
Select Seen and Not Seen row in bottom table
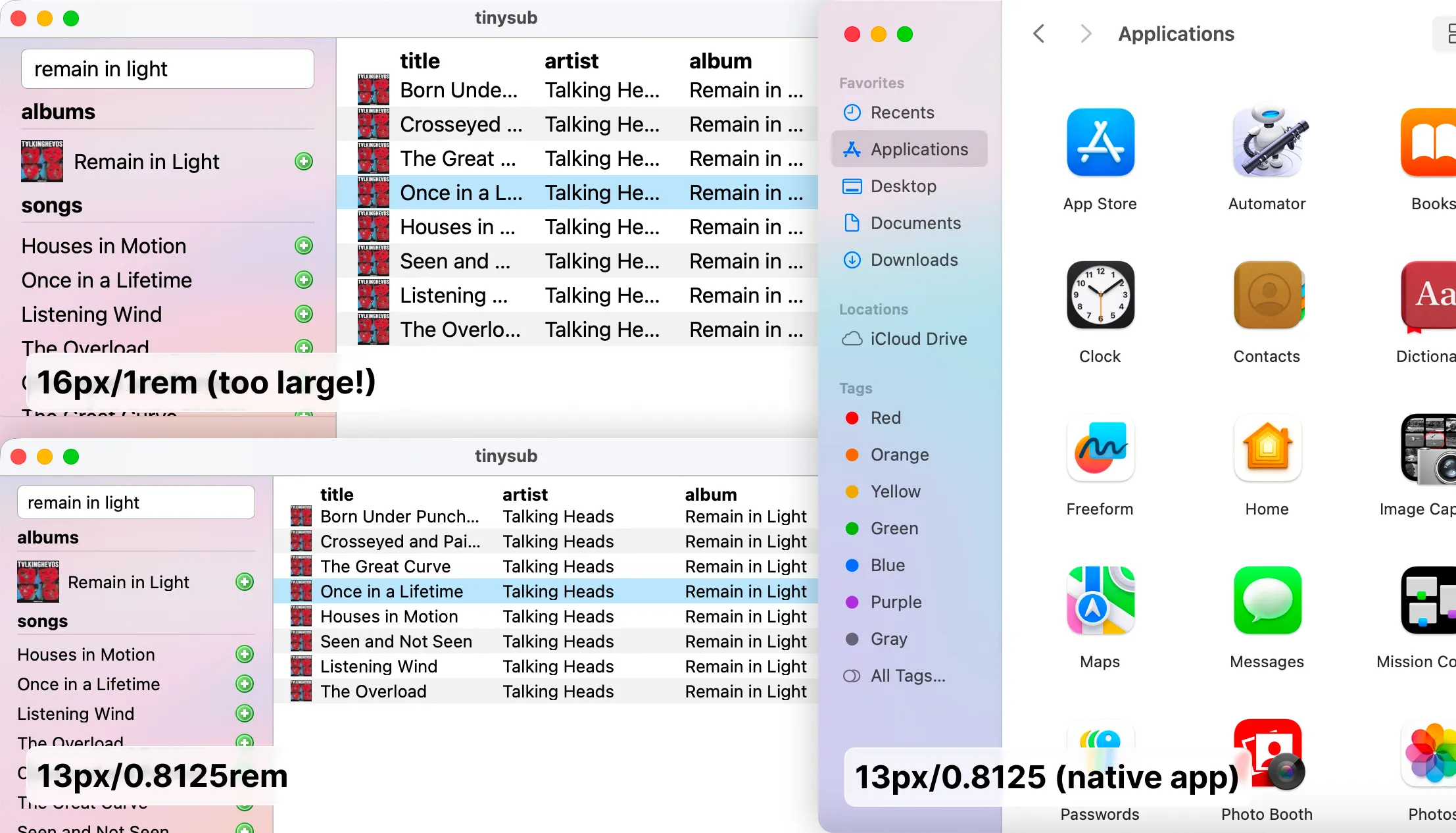point(546,642)
